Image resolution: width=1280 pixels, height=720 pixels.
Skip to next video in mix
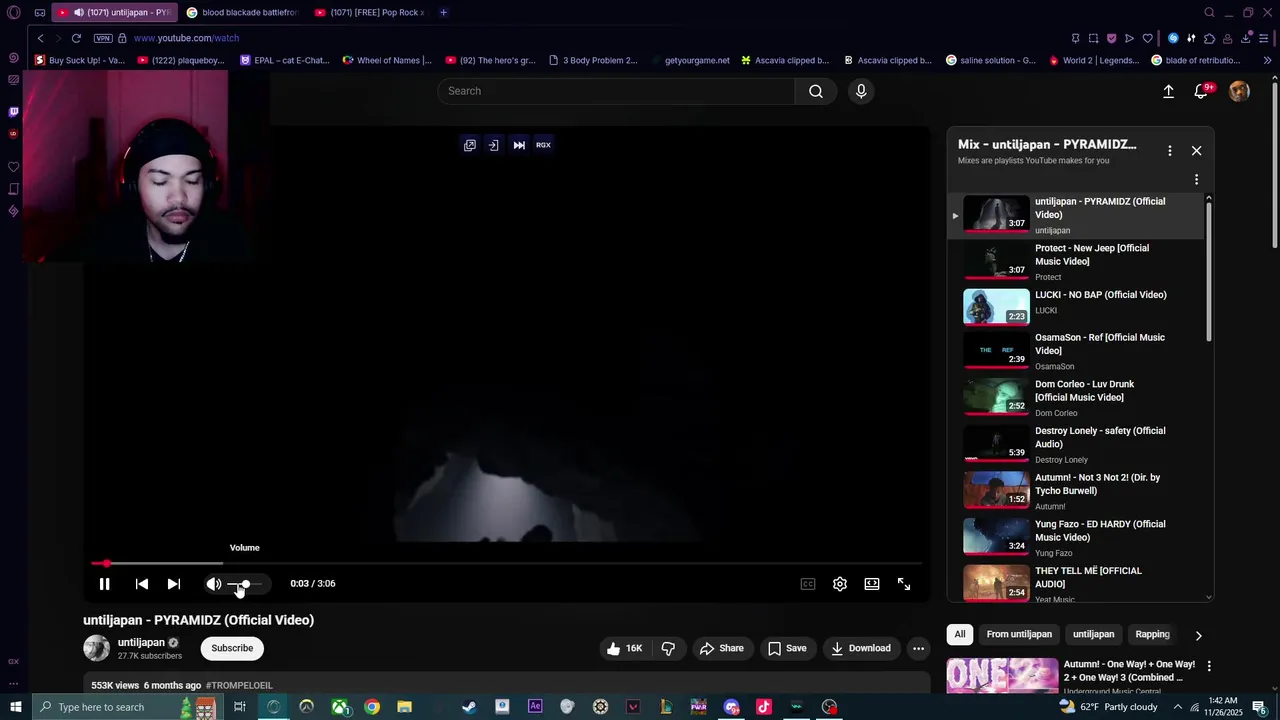click(x=174, y=584)
